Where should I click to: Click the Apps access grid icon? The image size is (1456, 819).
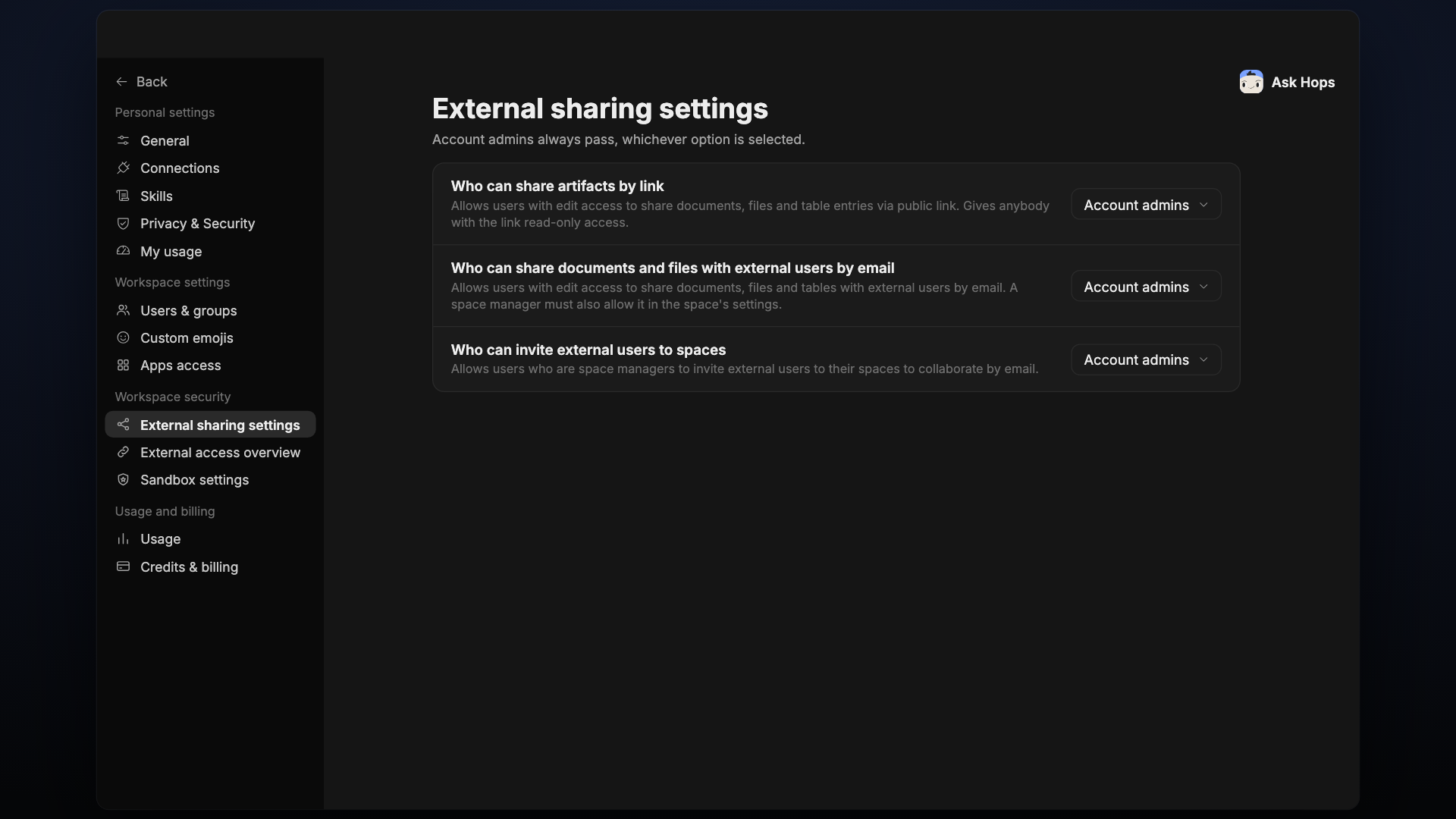coord(123,365)
